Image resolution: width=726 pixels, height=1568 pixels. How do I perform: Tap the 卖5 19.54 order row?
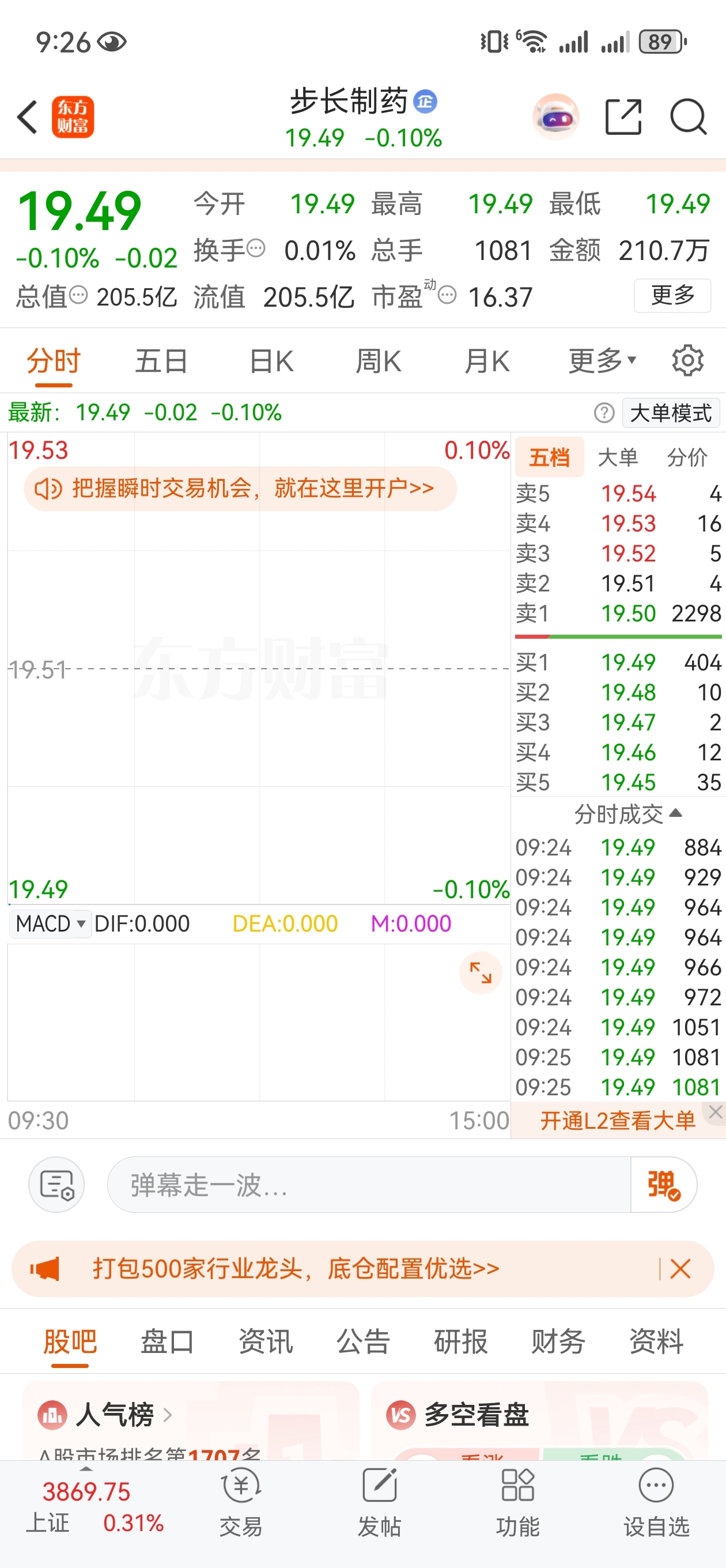[x=618, y=493]
